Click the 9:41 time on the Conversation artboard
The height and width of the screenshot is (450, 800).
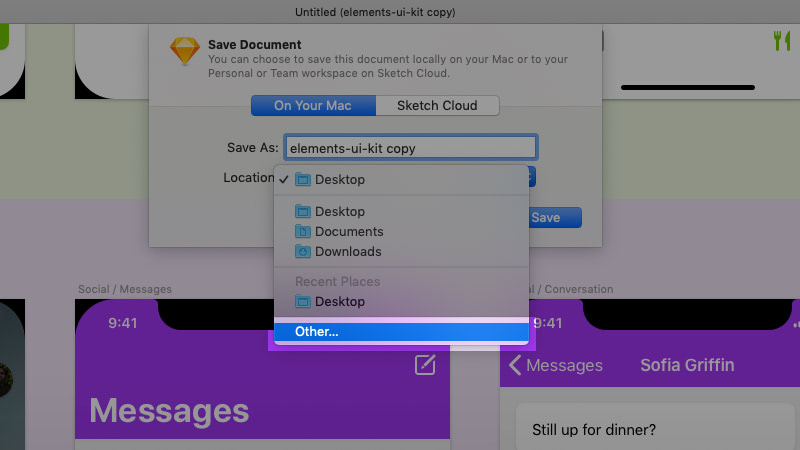(547, 323)
